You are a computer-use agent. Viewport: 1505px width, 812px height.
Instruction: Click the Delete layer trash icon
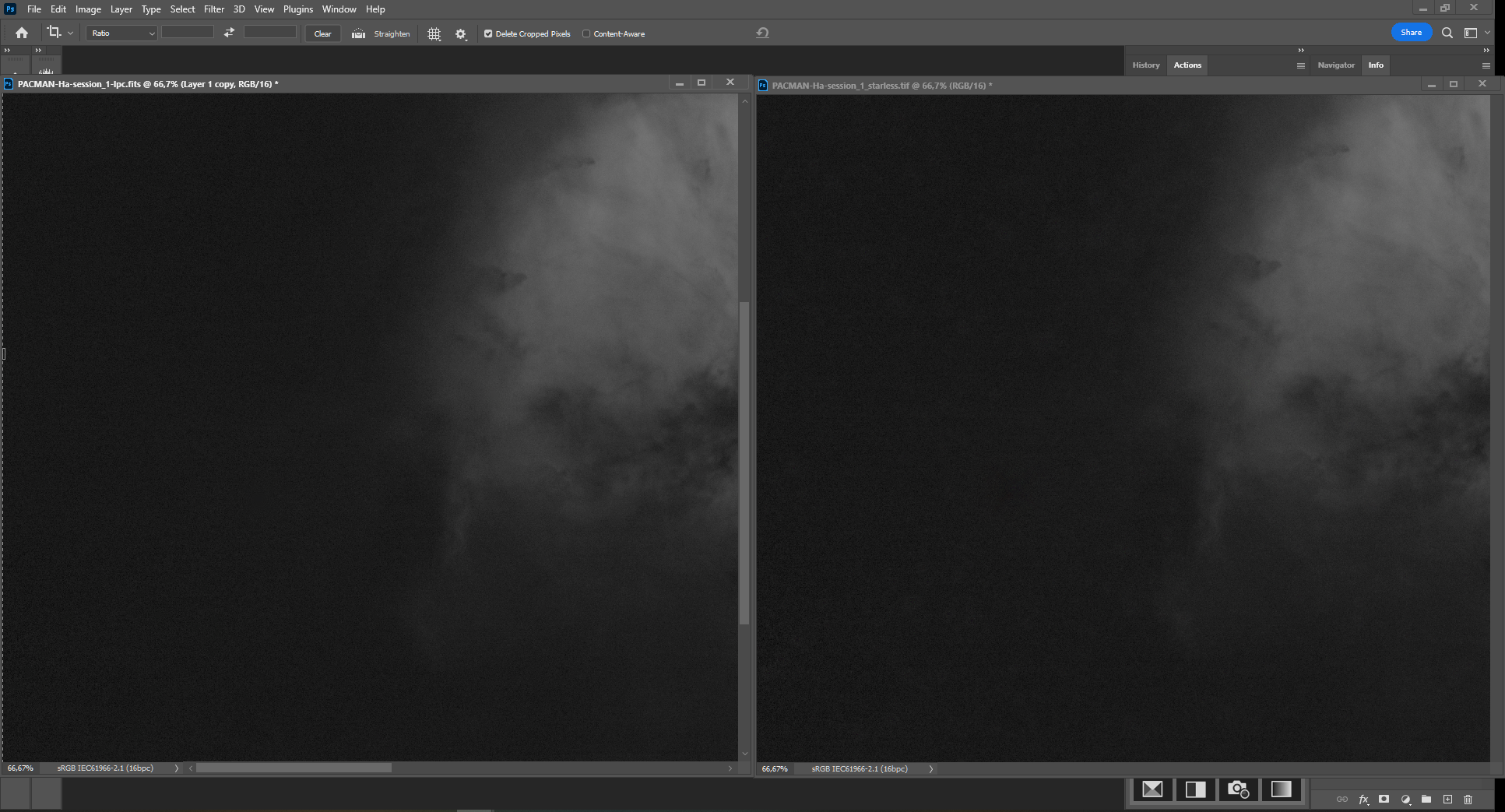point(1468,799)
